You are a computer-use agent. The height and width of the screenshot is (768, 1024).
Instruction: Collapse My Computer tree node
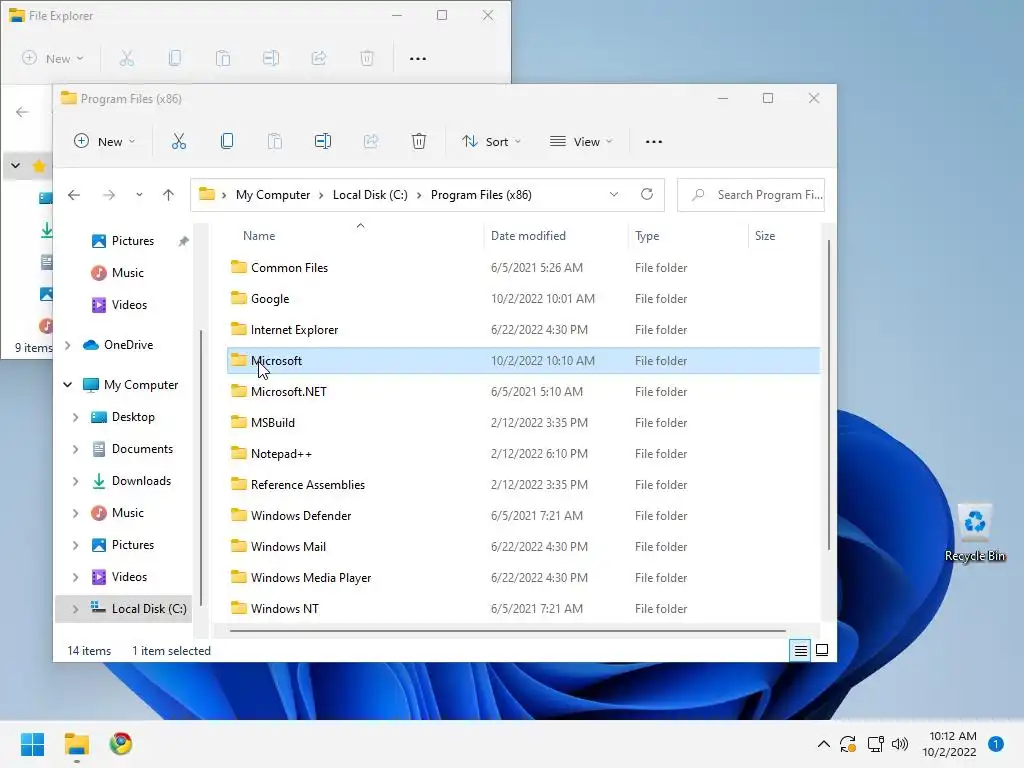[x=68, y=385]
